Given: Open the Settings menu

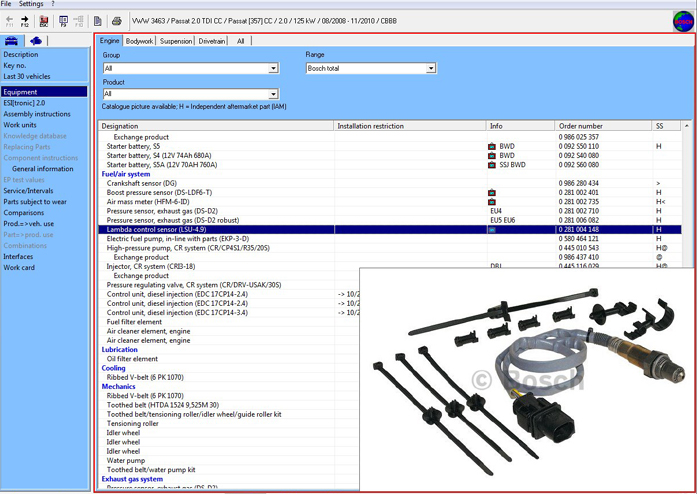Looking at the screenshot, I should pos(31,4).
